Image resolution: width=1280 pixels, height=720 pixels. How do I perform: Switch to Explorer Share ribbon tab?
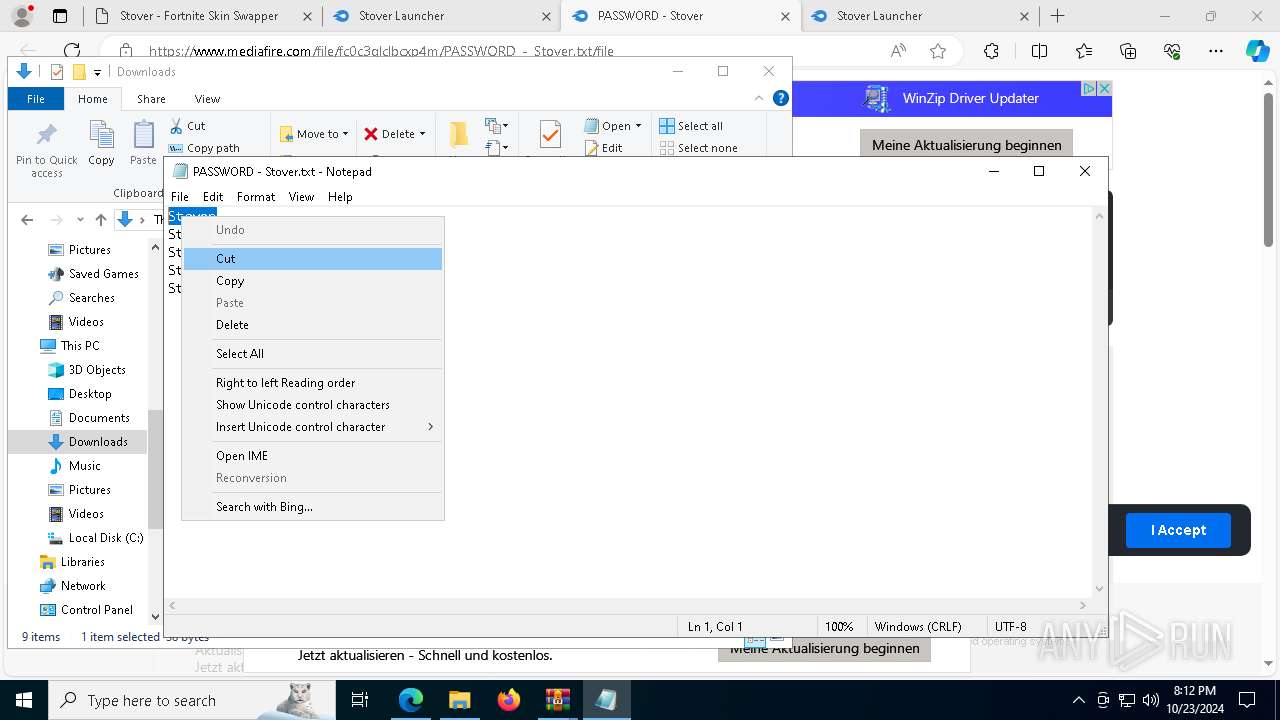(x=151, y=99)
